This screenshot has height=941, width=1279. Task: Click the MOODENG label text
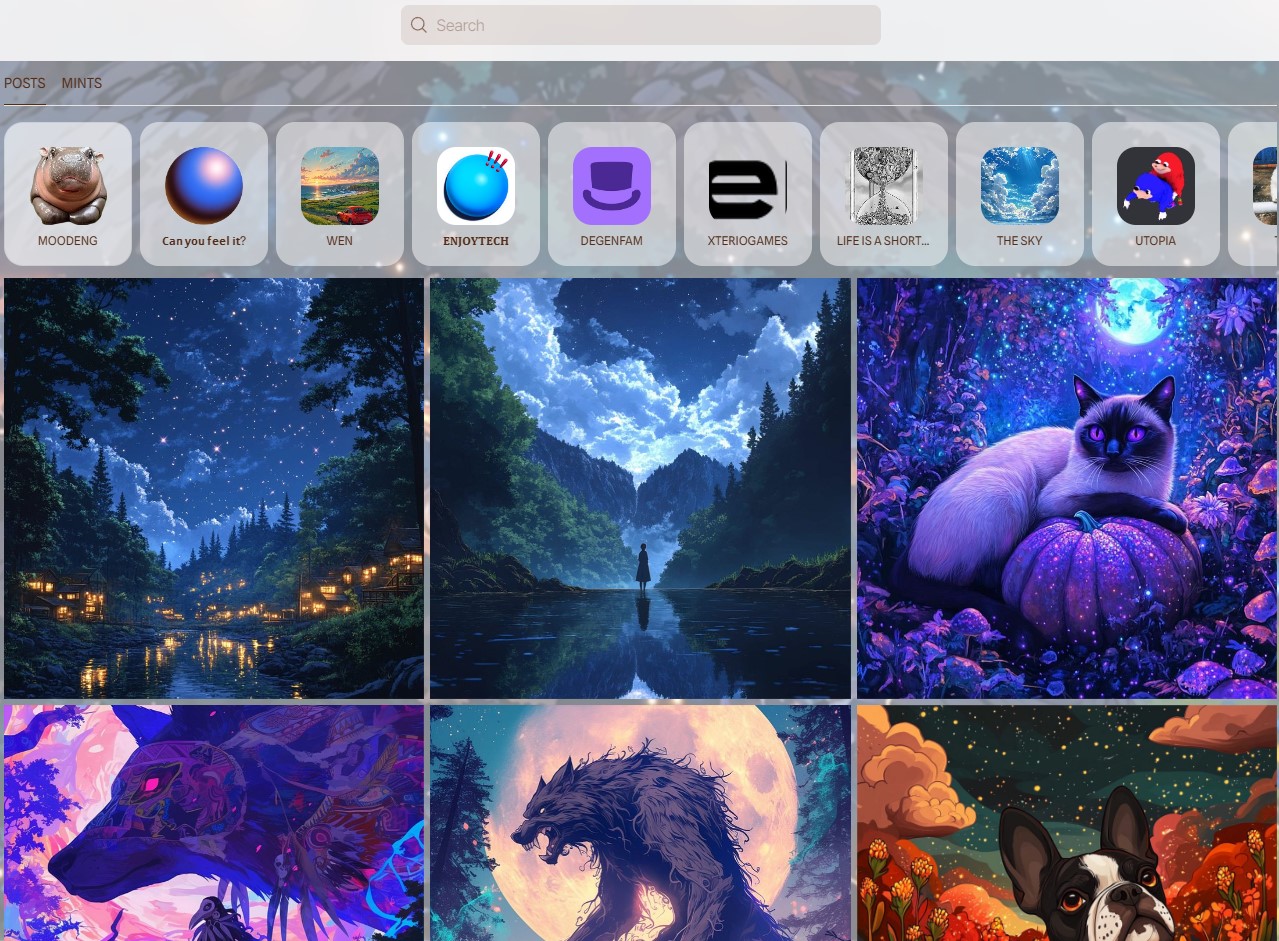click(68, 241)
